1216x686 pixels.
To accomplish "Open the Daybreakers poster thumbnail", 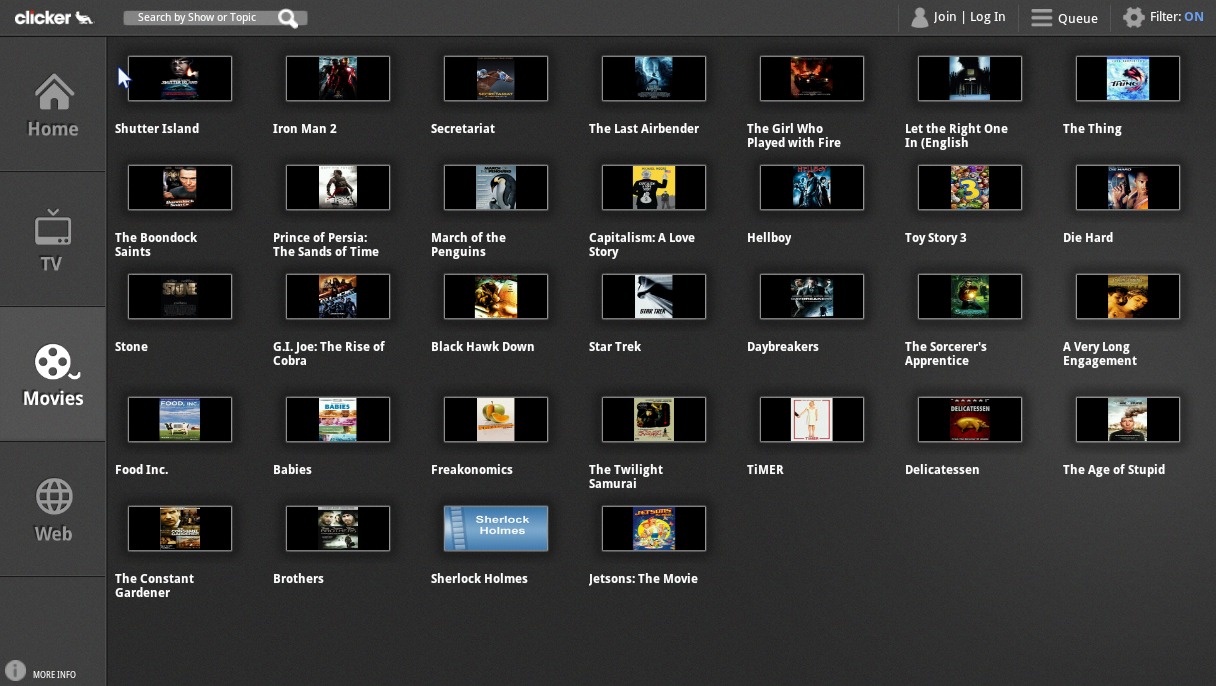I will [812, 296].
